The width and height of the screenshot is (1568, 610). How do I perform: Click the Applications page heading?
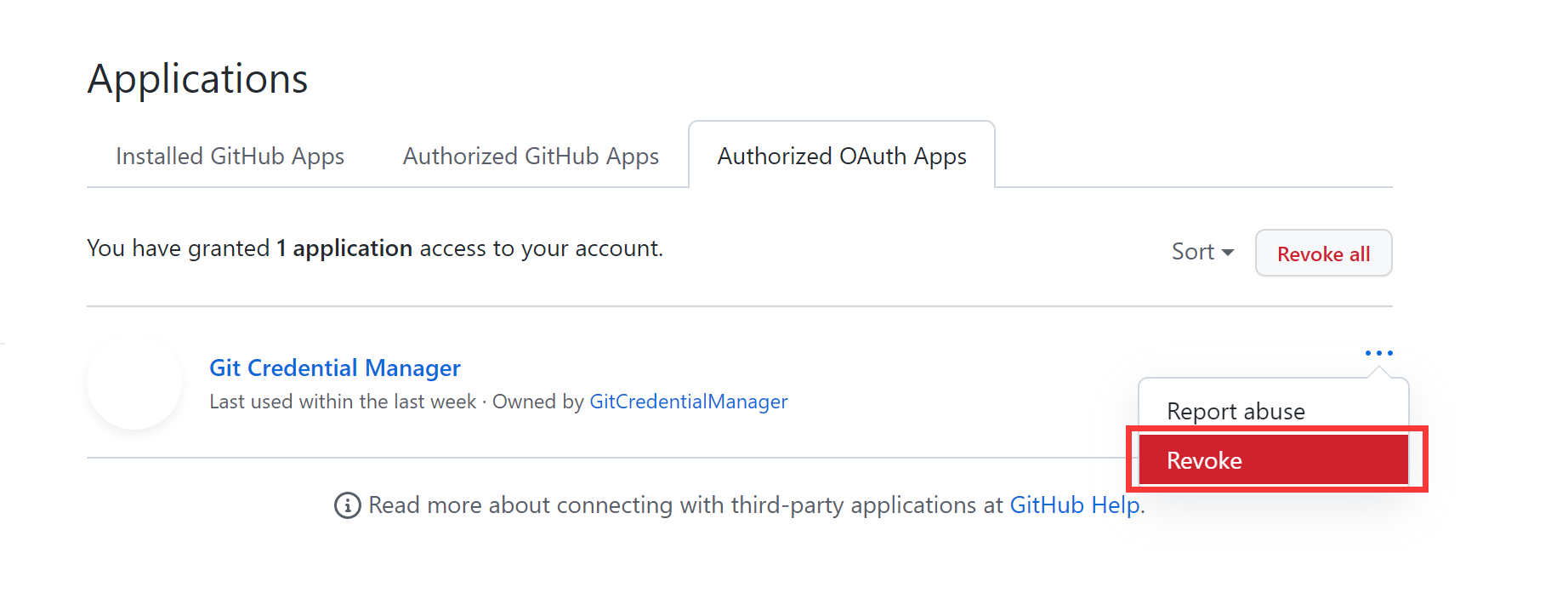pos(197,79)
